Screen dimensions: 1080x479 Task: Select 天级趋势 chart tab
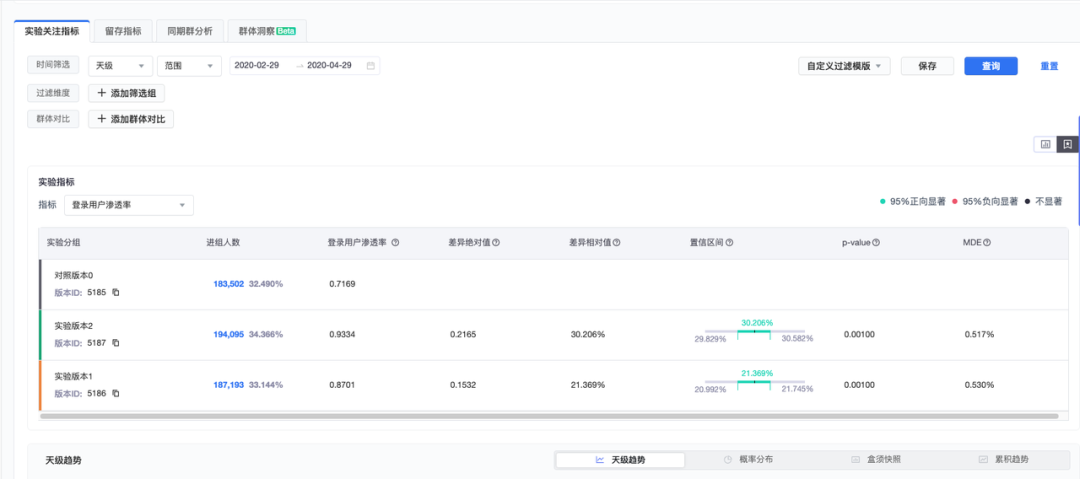[620, 460]
